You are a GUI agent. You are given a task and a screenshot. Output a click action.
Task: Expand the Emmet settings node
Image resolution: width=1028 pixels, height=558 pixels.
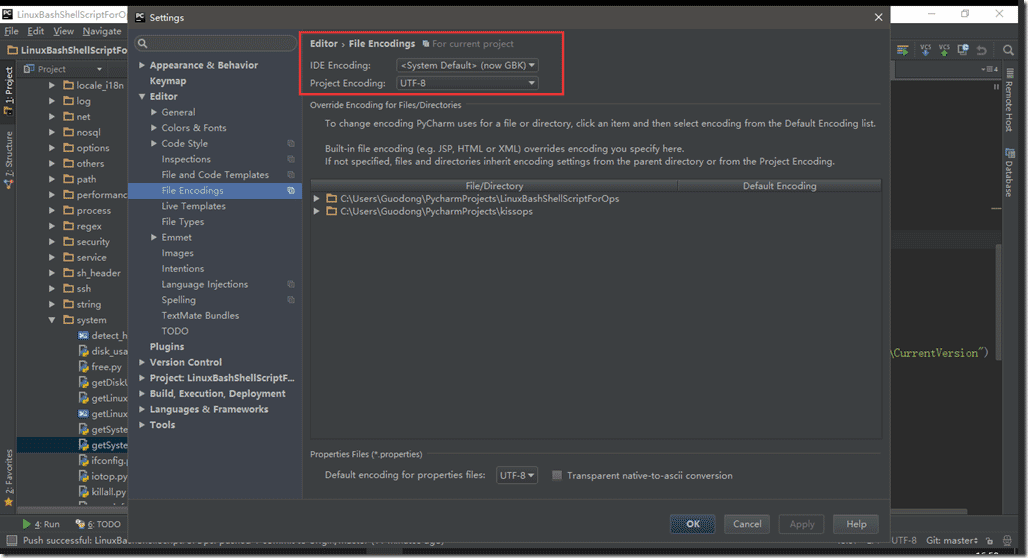tap(154, 237)
